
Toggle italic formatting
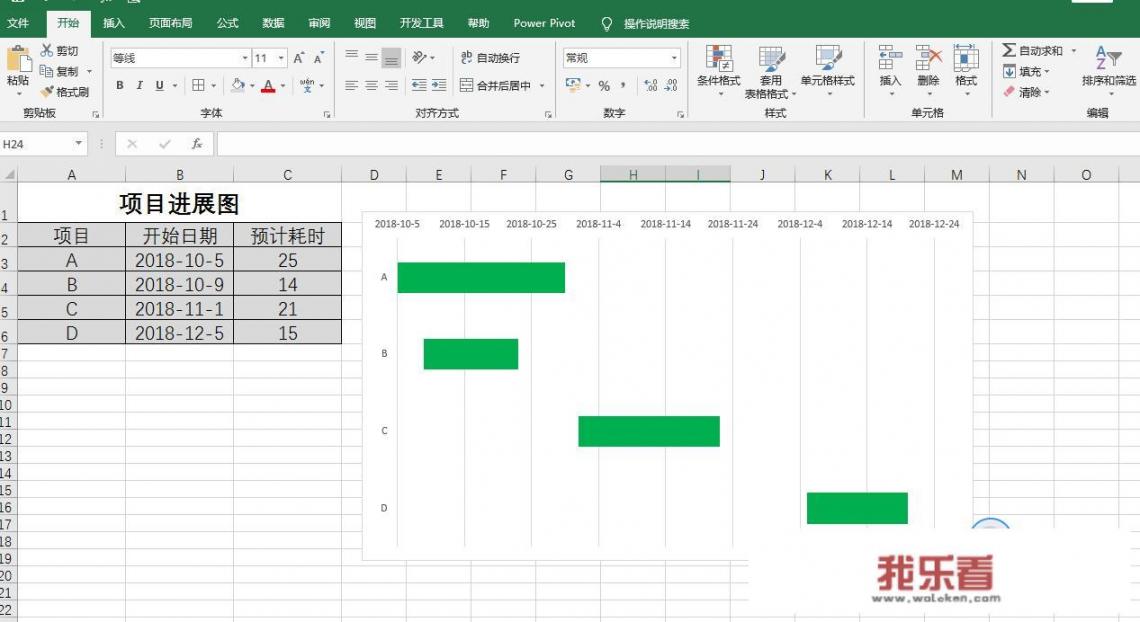point(140,86)
